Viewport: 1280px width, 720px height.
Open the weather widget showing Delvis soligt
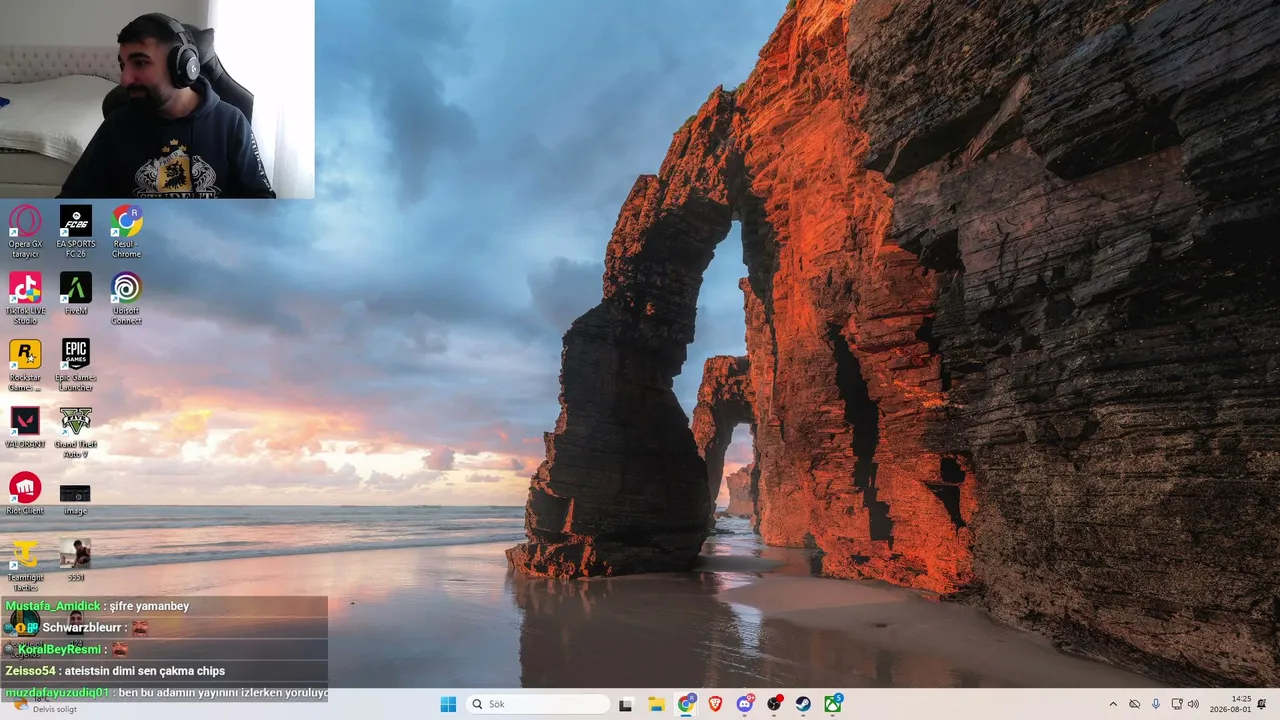[x=45, y=706]
